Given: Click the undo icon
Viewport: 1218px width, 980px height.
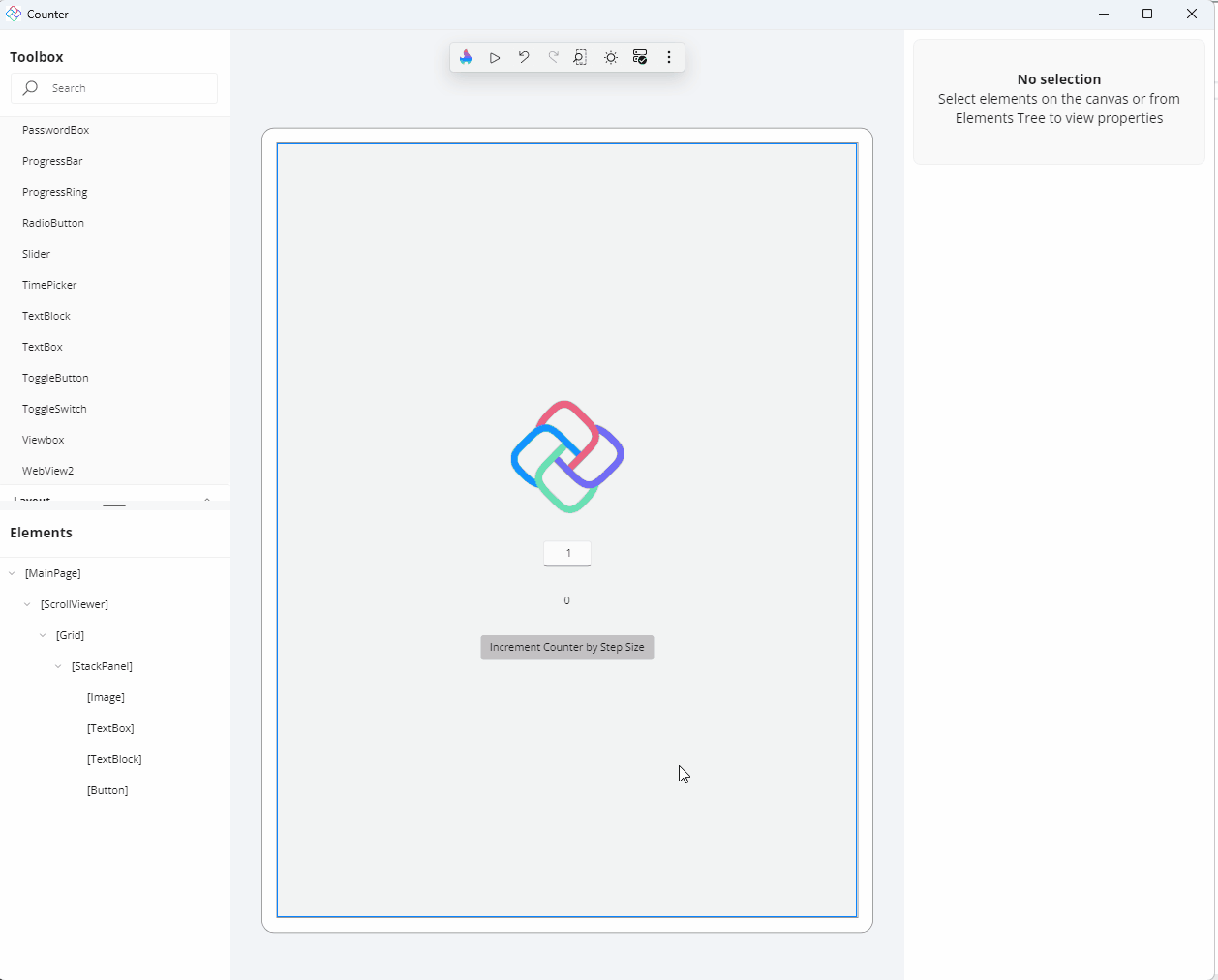Looking at the screenshot, I should (524, 57).
